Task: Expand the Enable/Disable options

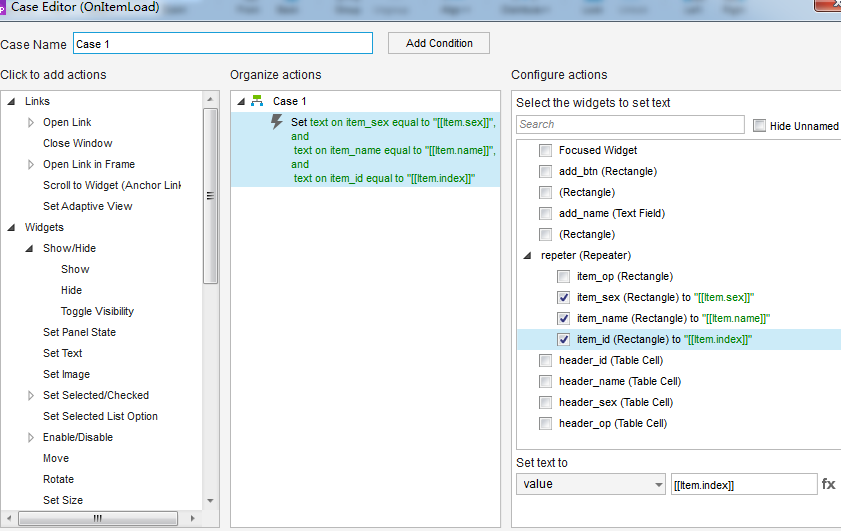Action: pyautogui.click(x=31, y=437)
